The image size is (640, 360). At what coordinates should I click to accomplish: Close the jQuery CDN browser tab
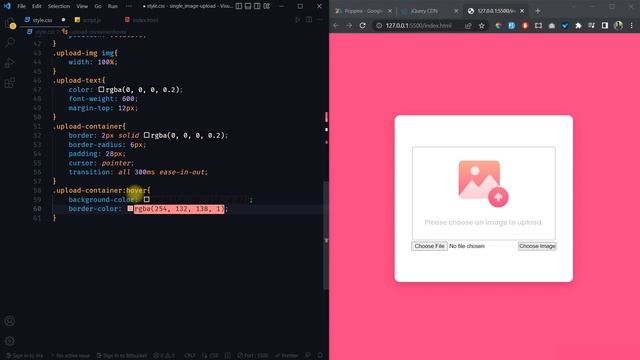456,11
